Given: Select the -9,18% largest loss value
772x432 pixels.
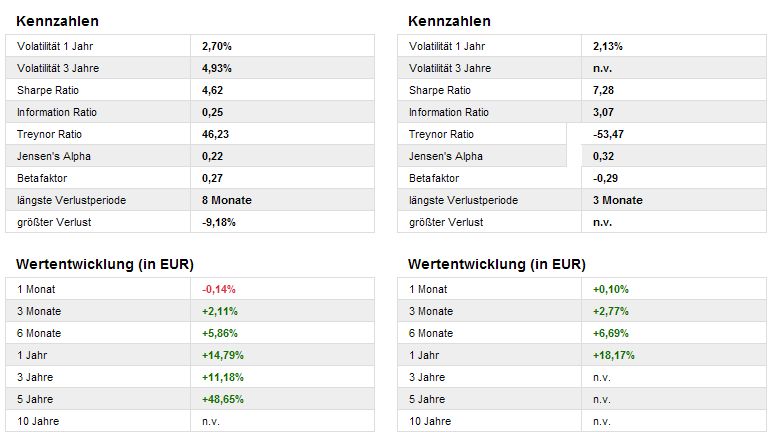Looking at the screenshot, I should point(218,222).
